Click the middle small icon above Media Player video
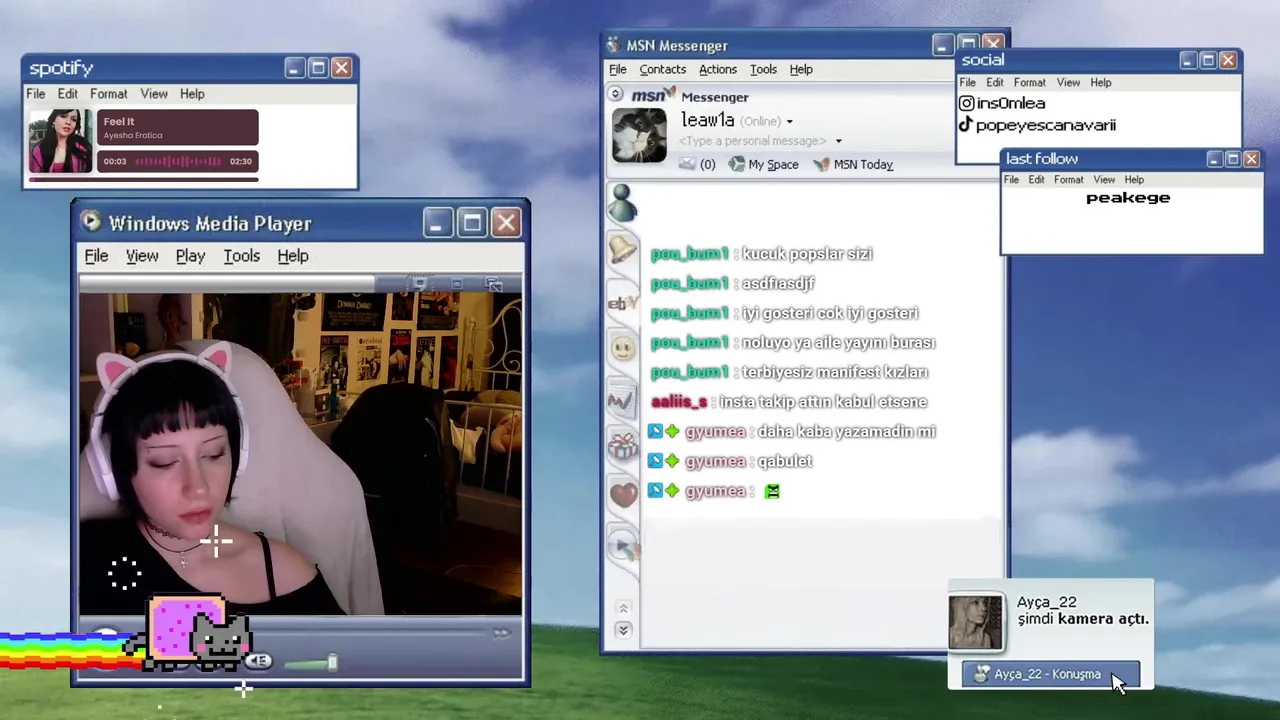 [457, 284]
